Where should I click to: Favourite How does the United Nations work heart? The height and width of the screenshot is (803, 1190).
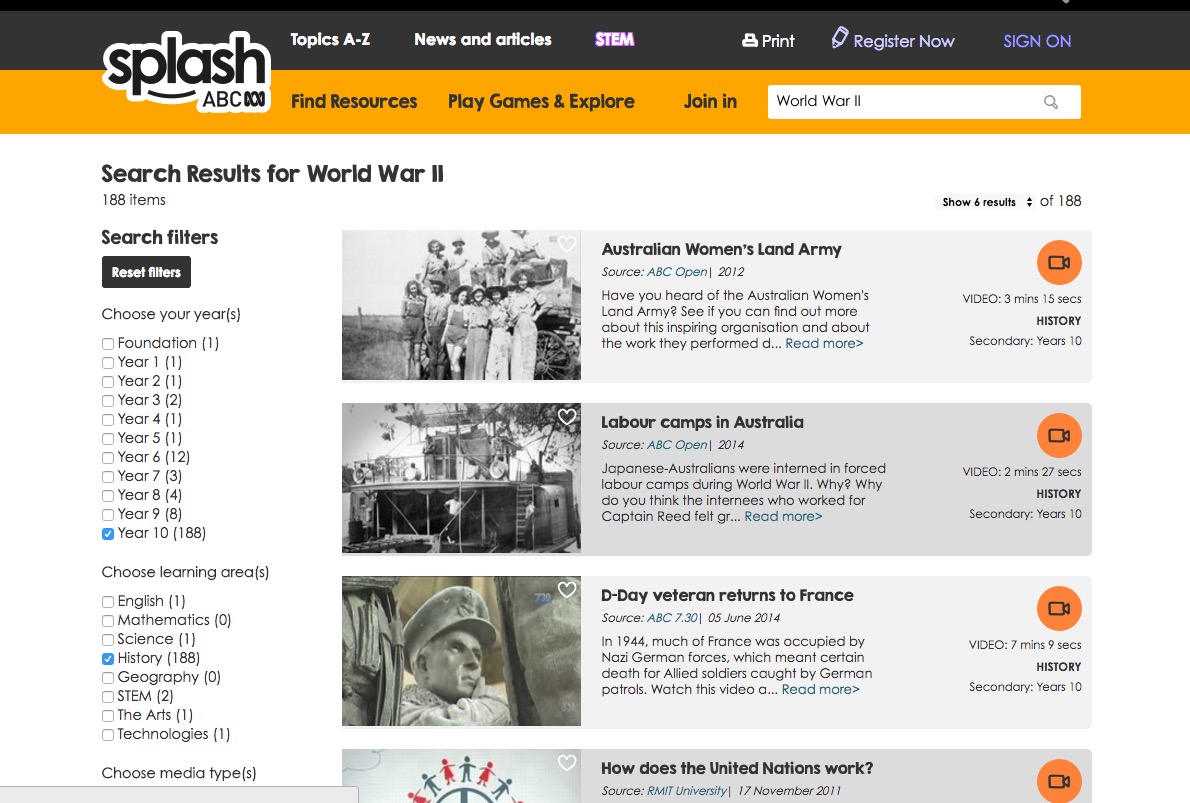click(x=567, y=763)
